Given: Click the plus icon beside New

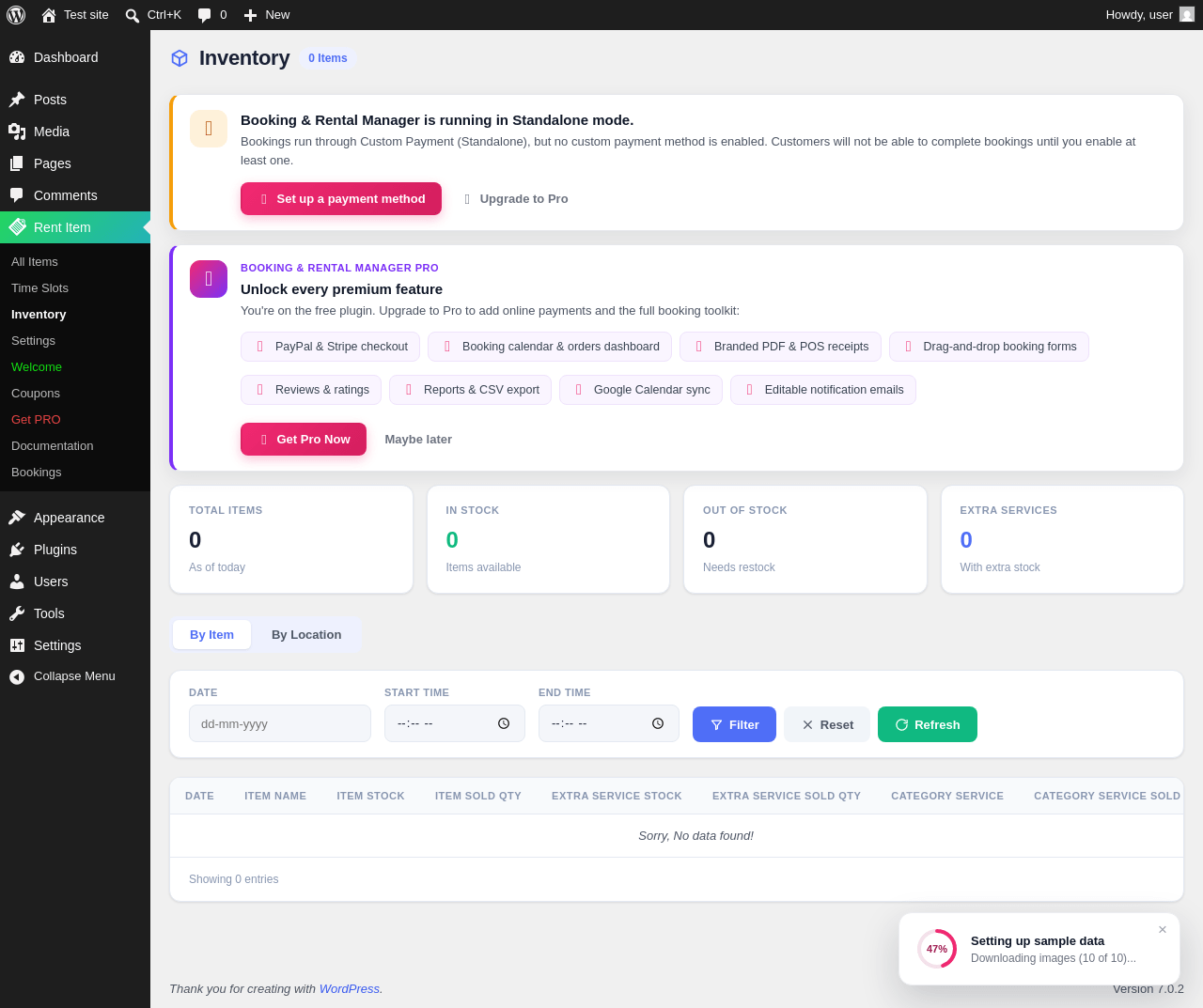Looking at the screenshot, I should point(250,15).
